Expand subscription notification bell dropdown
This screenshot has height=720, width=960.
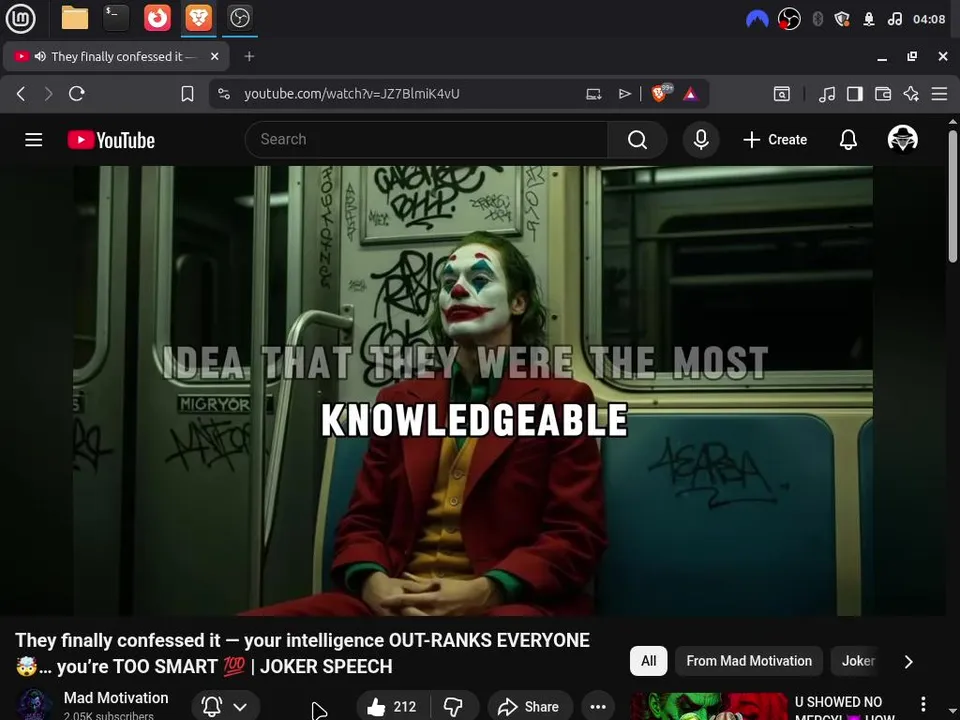point(226,707)
